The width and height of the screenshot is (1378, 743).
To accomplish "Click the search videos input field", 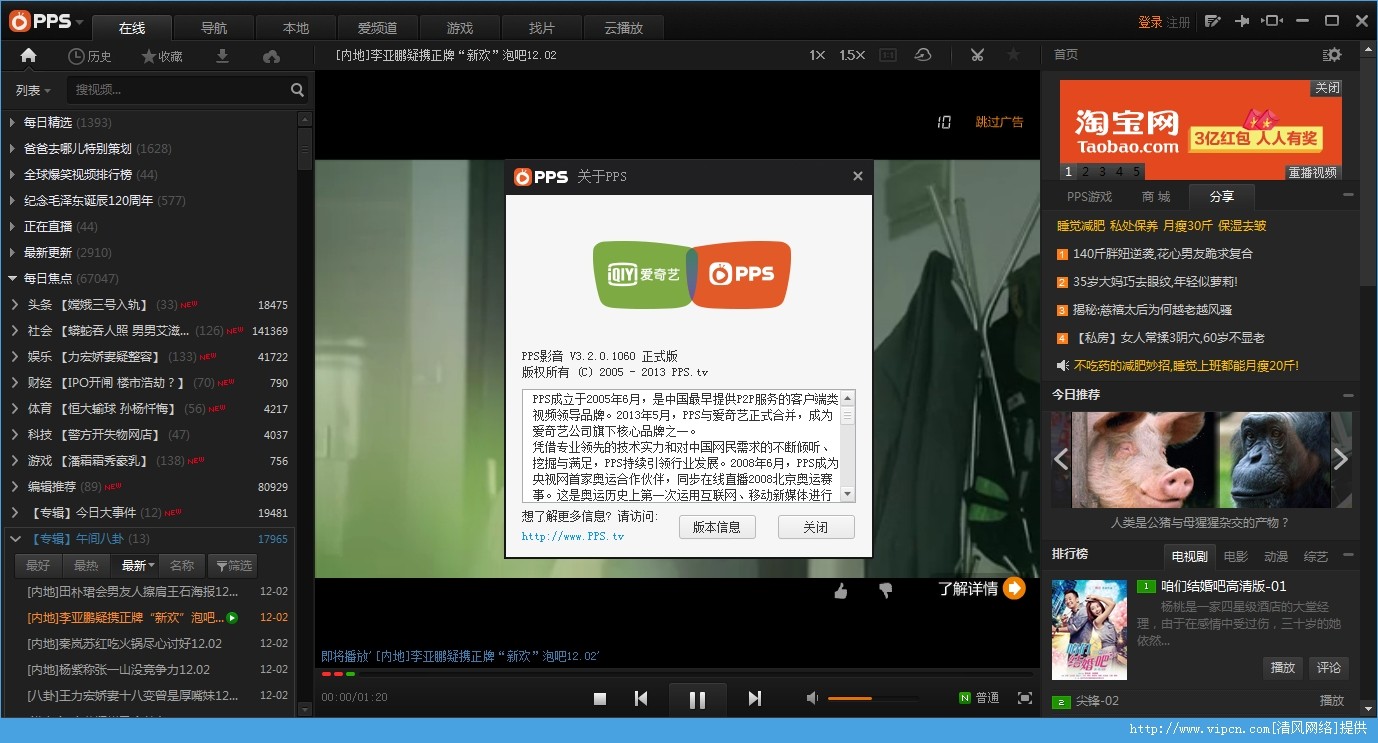I will 178,90.
